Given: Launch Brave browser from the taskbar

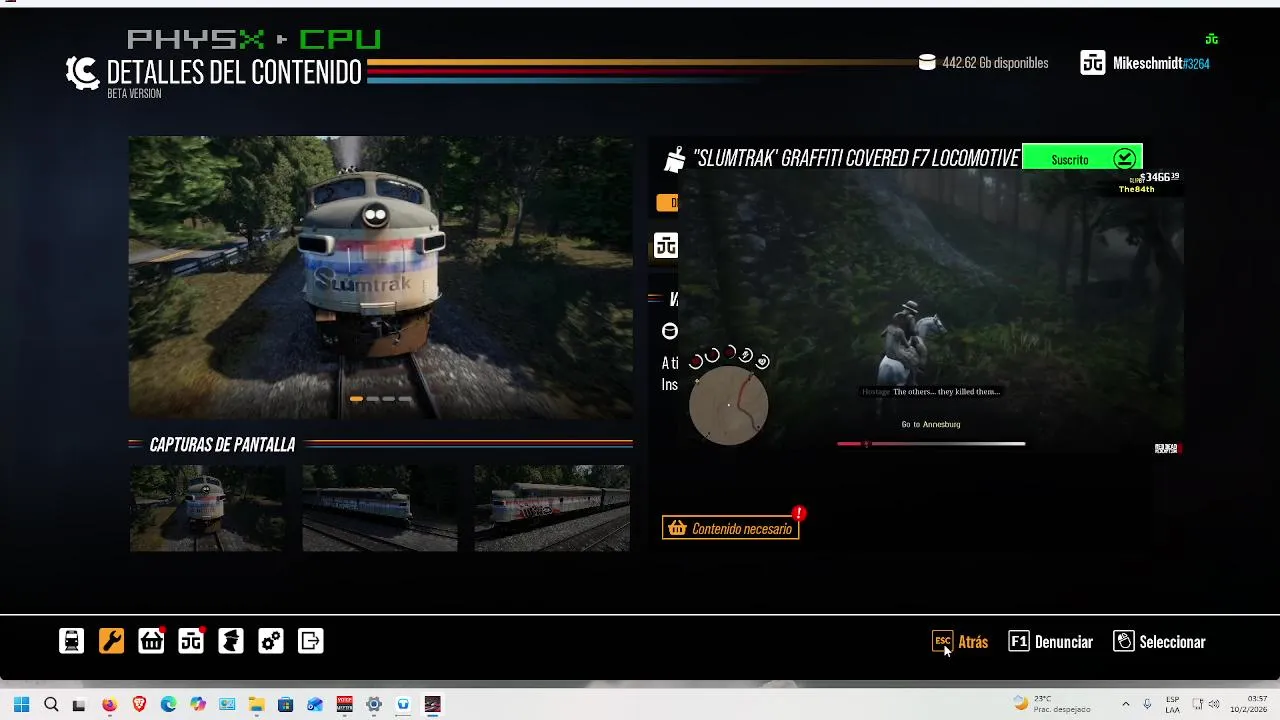Looking at the screenshot, I should (x=139, y=704).
